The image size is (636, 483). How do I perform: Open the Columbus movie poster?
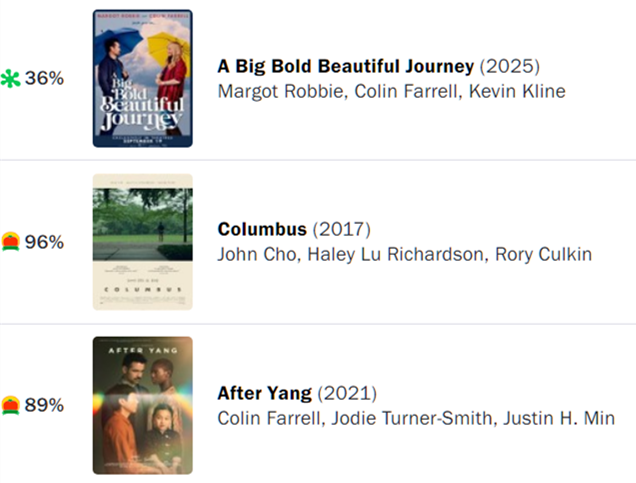pos(142,242)
